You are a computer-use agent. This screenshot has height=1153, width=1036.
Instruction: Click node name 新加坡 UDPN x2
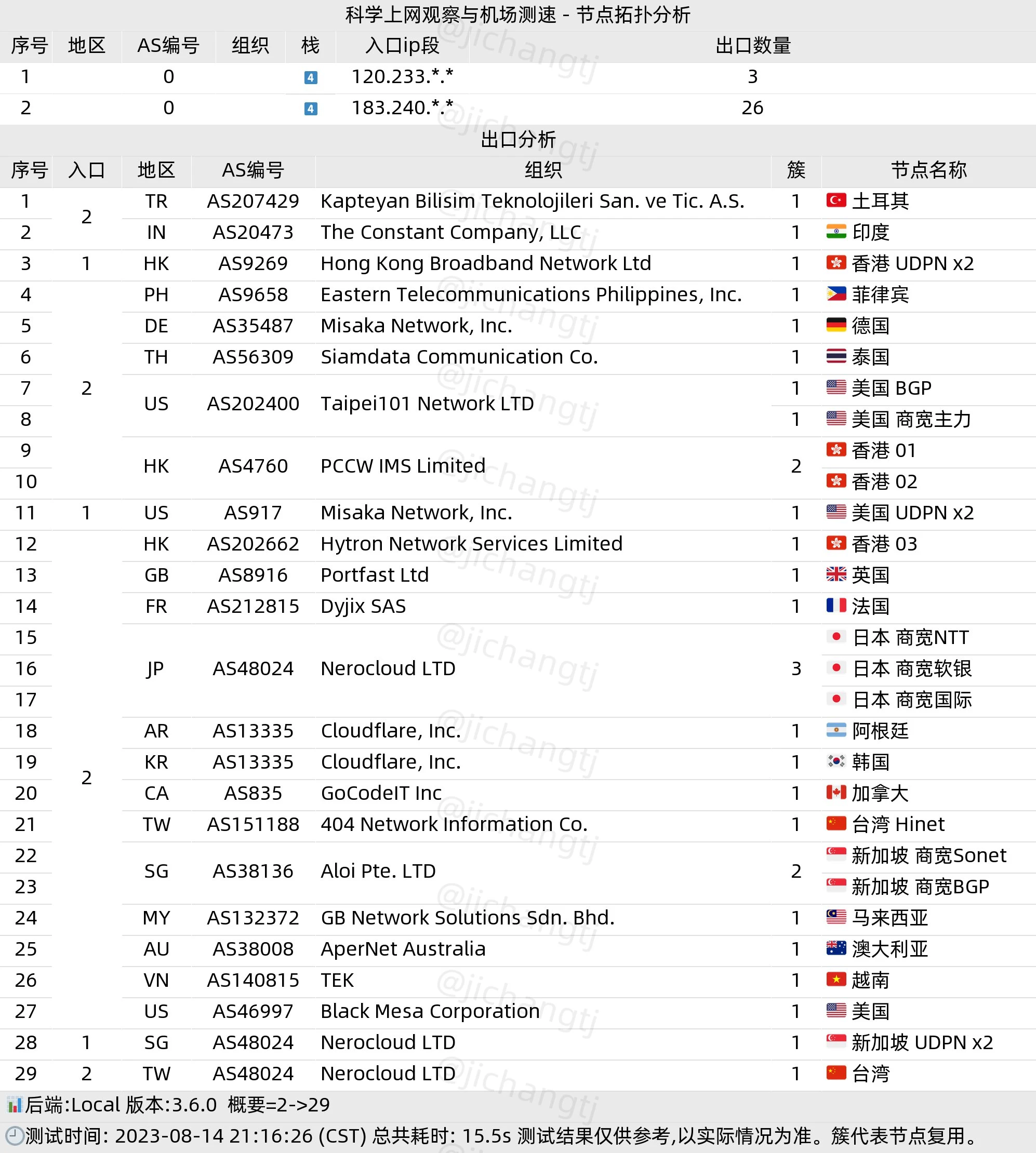tap(922, 1042)
